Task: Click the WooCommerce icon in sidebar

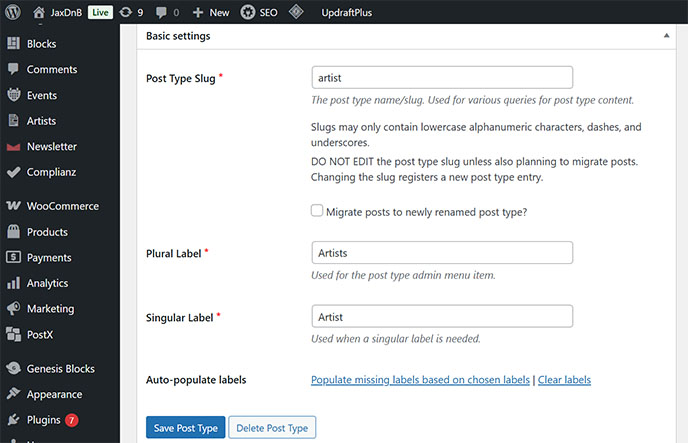Action: (14, 206)
